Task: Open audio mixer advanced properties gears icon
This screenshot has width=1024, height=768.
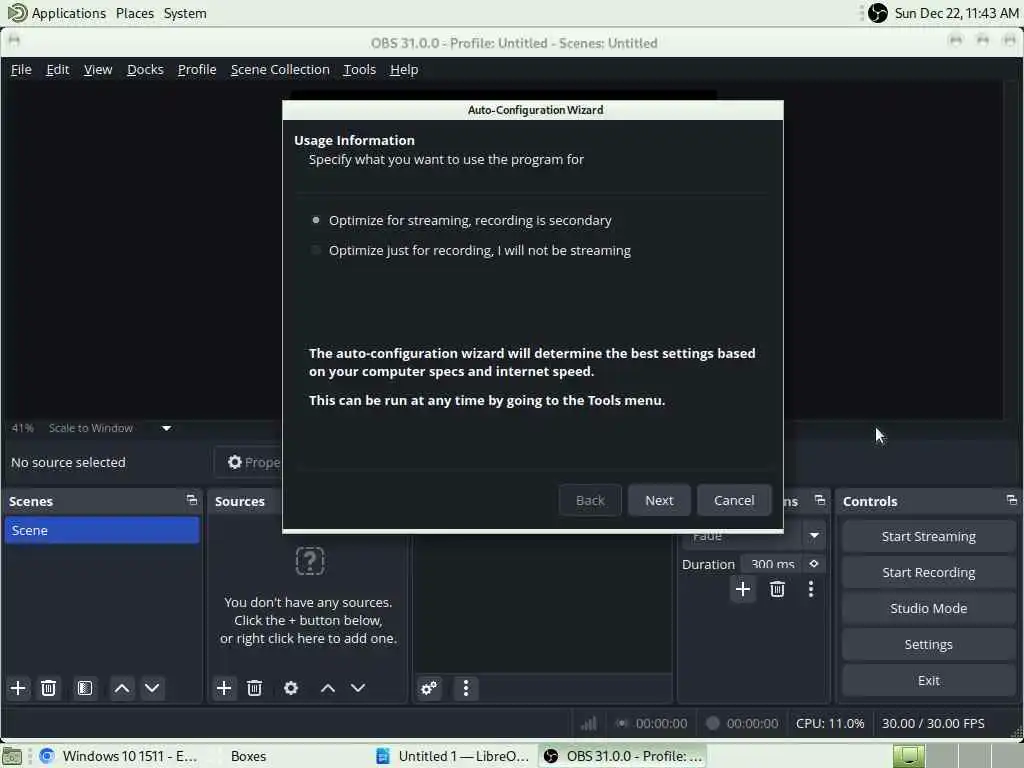Action: pos(429,688)
